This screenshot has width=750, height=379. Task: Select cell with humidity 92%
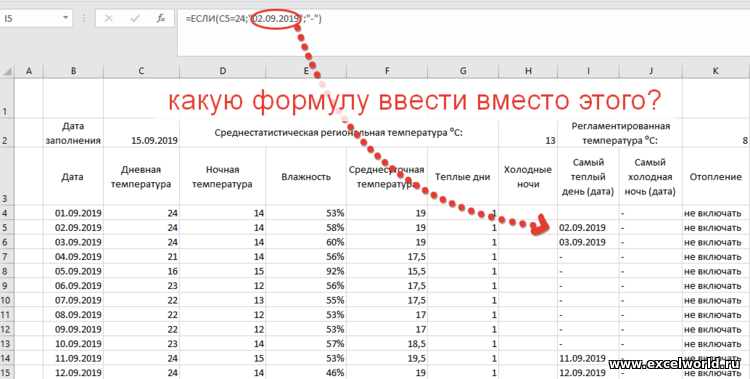306,271
